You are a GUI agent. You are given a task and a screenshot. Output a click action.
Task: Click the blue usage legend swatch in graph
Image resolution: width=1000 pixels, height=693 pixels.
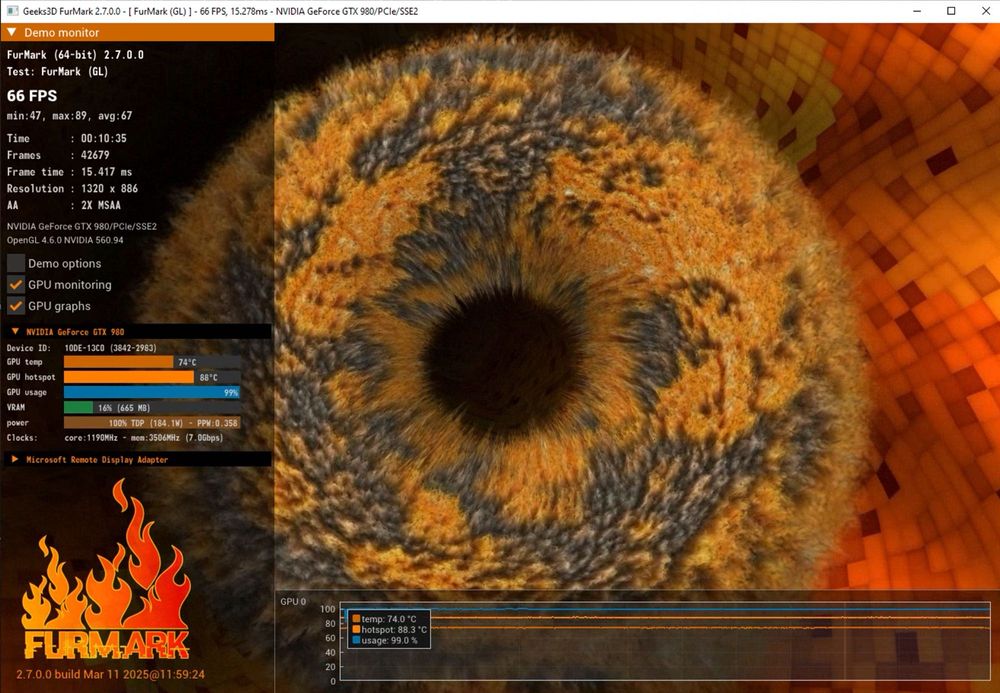pyautogui.click(x=356, y=640)
